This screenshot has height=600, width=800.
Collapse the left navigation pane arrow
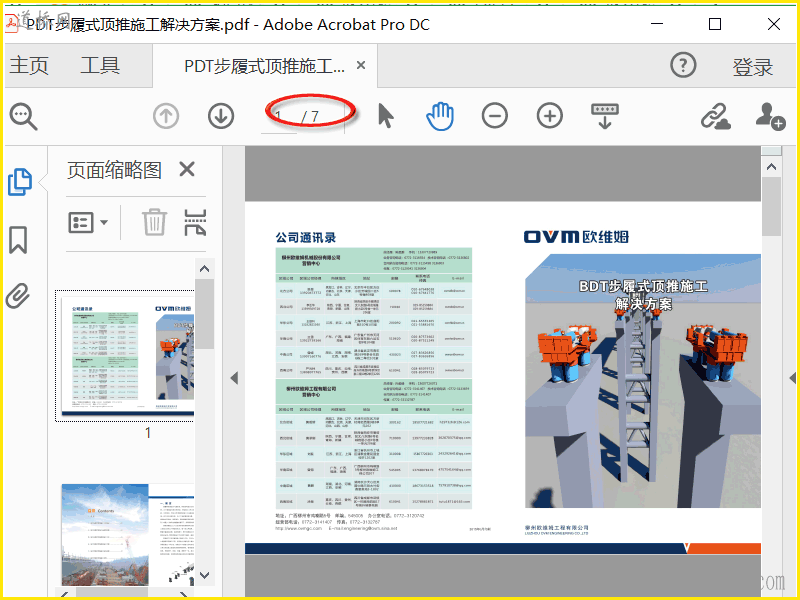234,378
